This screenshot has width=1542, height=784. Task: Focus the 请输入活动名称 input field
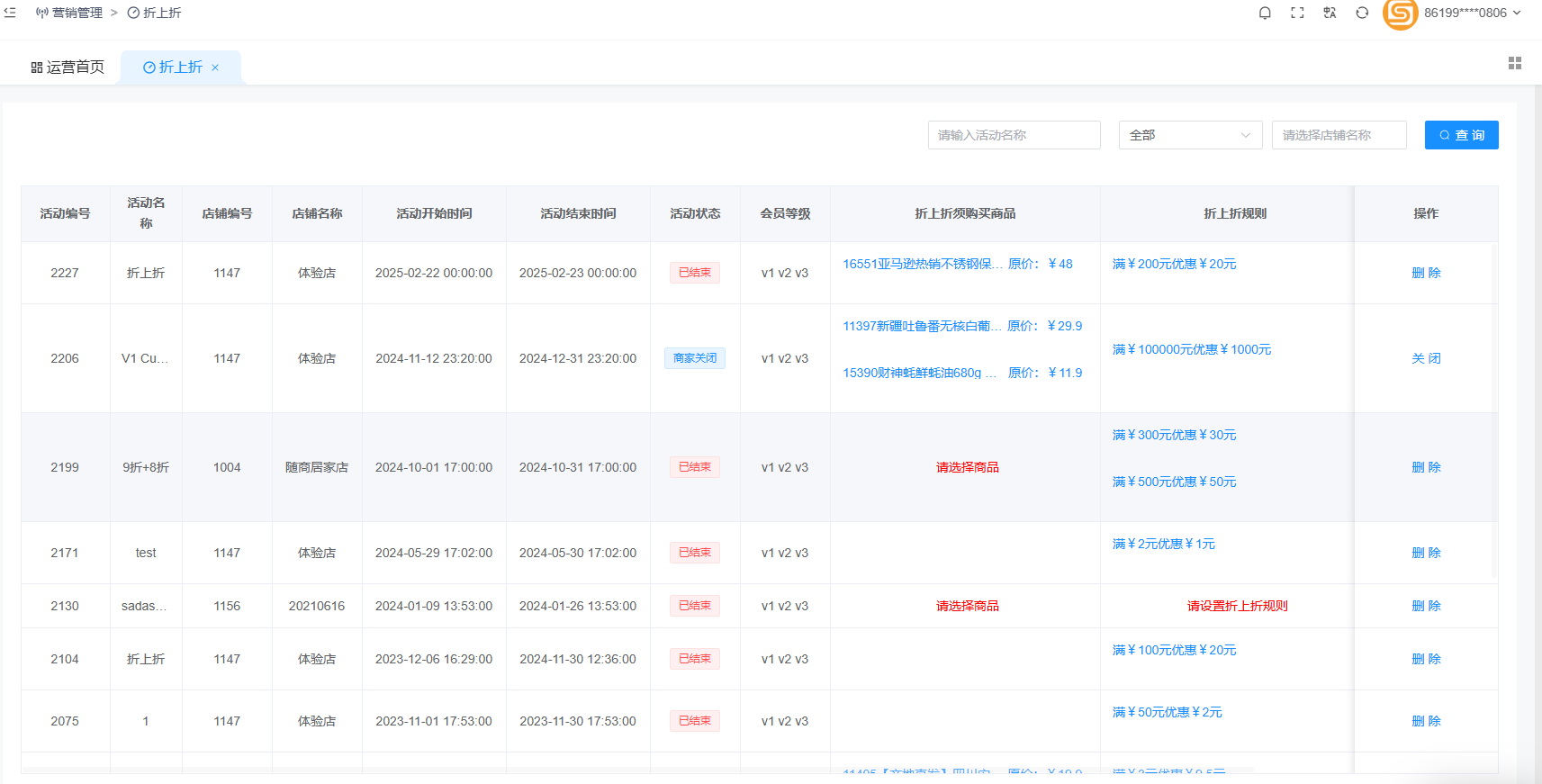click(x=1014, y=135)
